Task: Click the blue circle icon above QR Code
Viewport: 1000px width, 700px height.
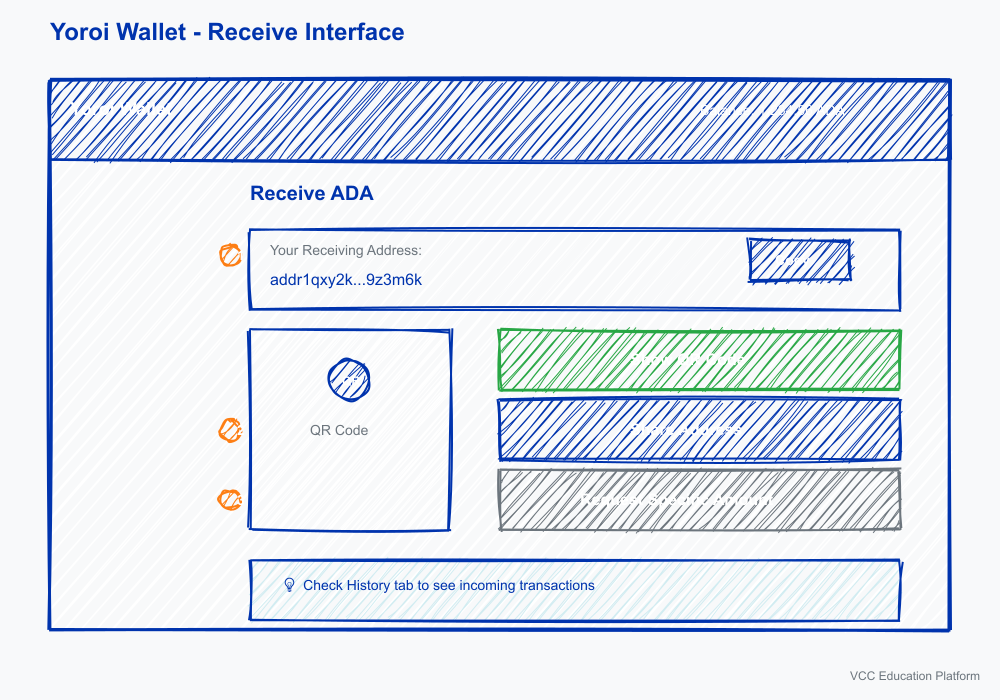Action: [349, 380]
